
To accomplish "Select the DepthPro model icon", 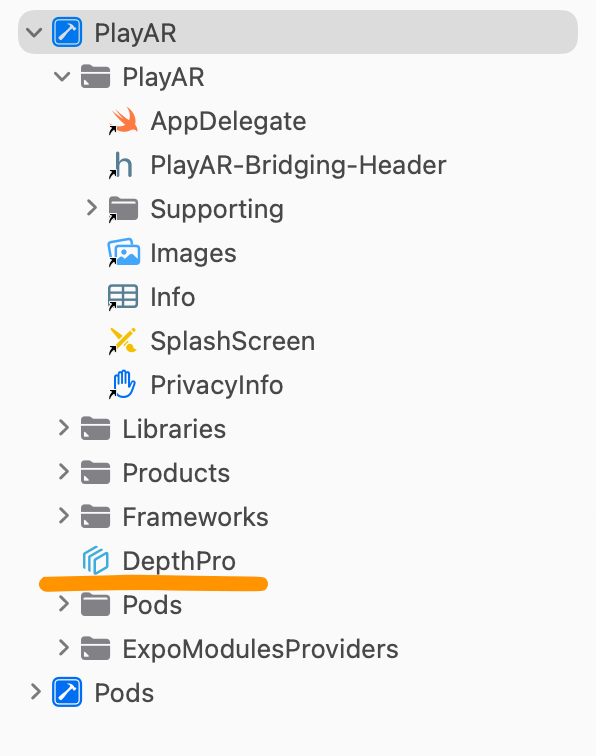I will pos(95,560).
